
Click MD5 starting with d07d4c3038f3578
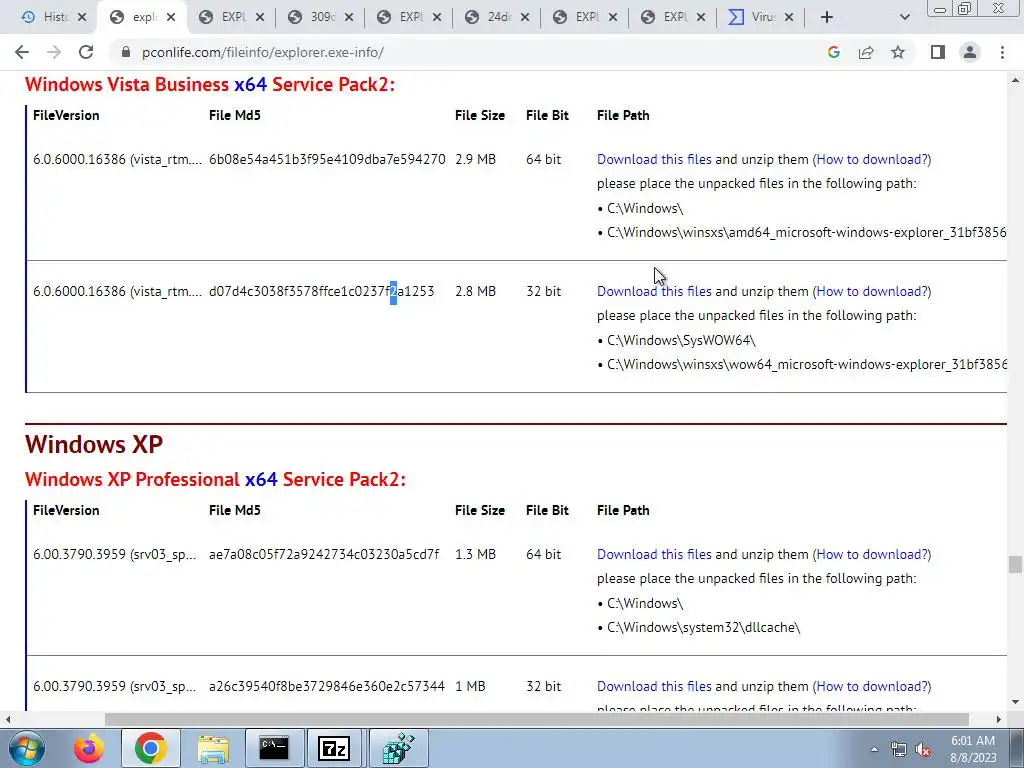321,291
